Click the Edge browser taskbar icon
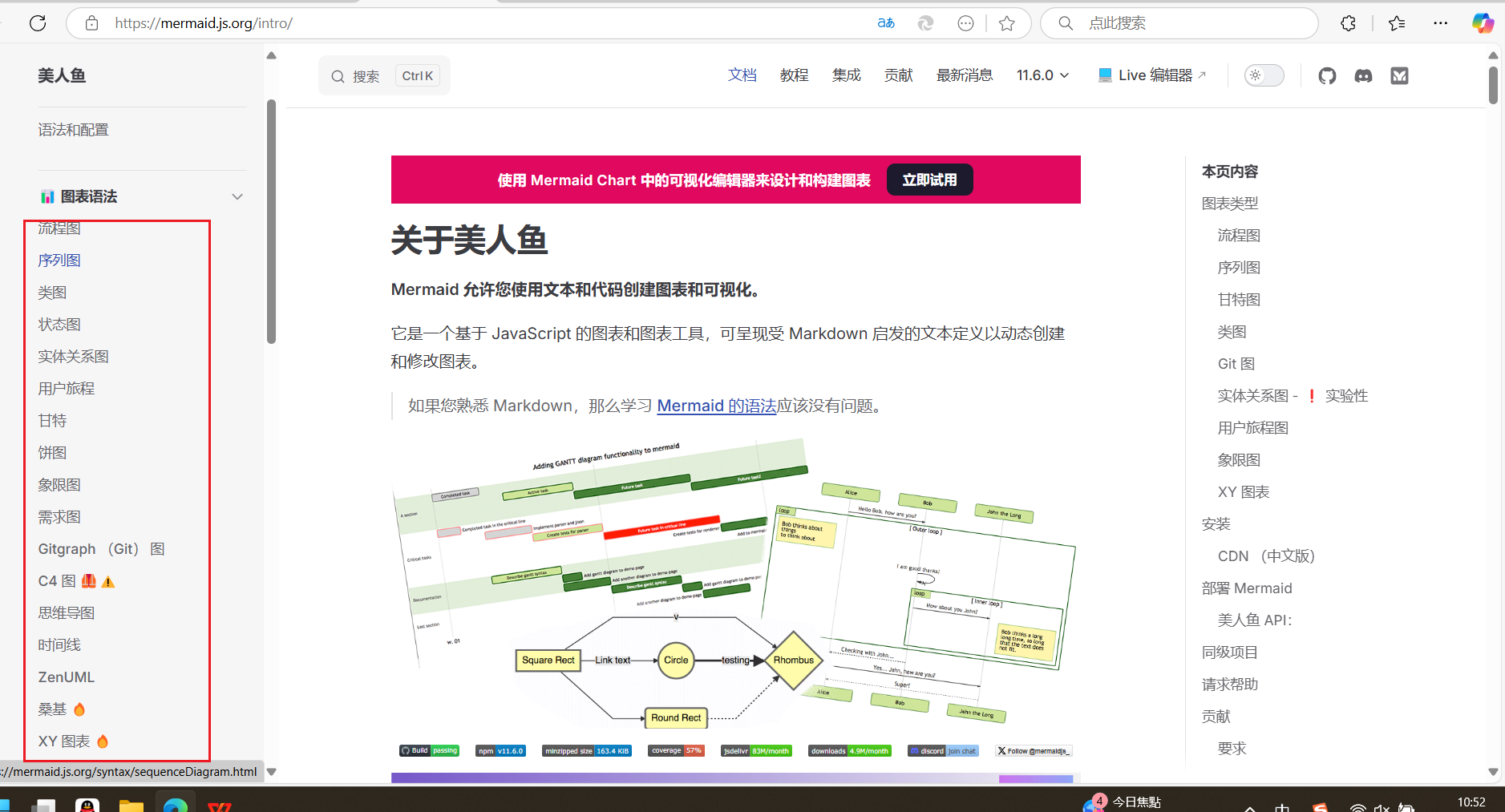This screenshot has height=812, width=1505. click(x=175, y=804)
